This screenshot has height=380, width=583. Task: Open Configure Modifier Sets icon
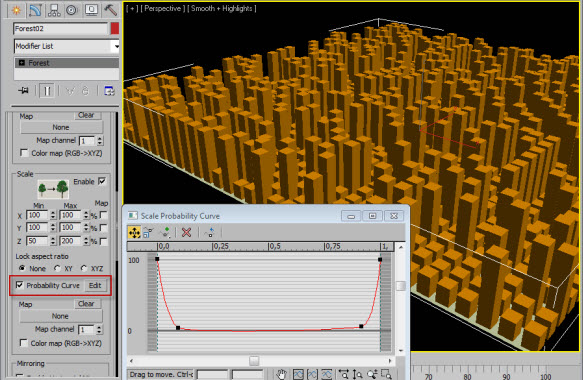109,90
